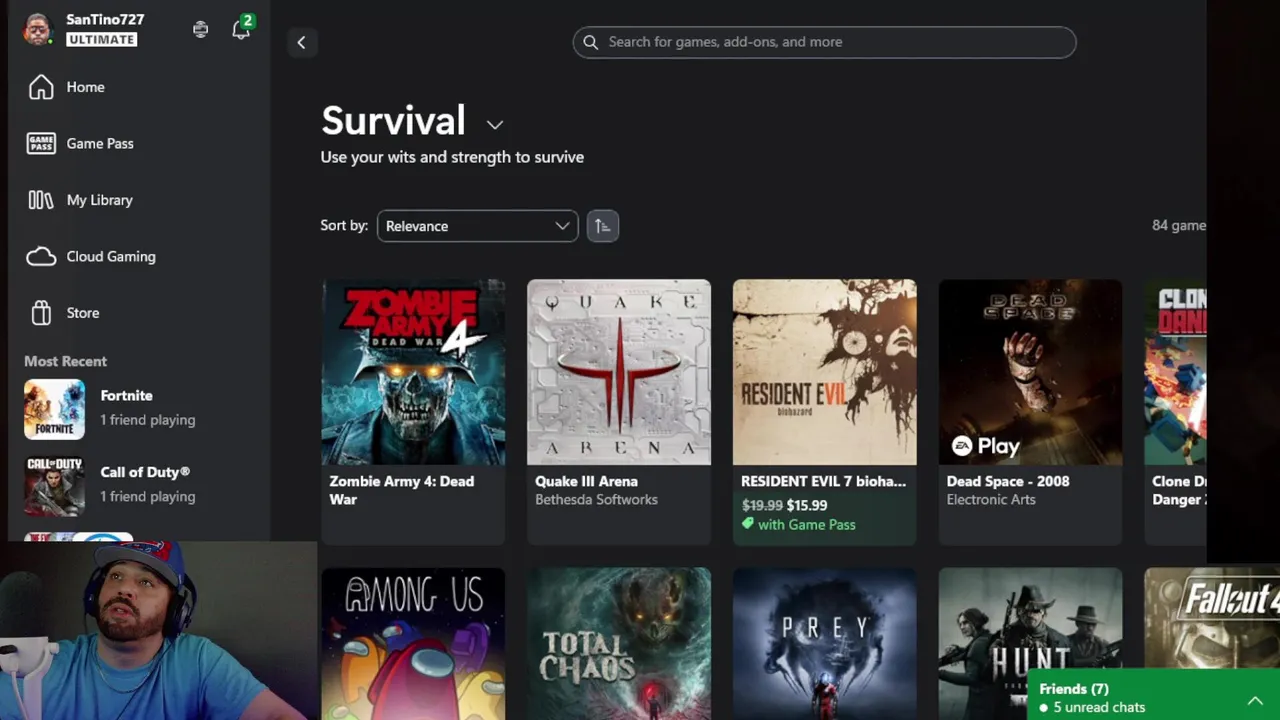Expand Friends panel with up chevron
Image resolution: width=1280 pixels, height=720 pixels.
click(1255, 701)
